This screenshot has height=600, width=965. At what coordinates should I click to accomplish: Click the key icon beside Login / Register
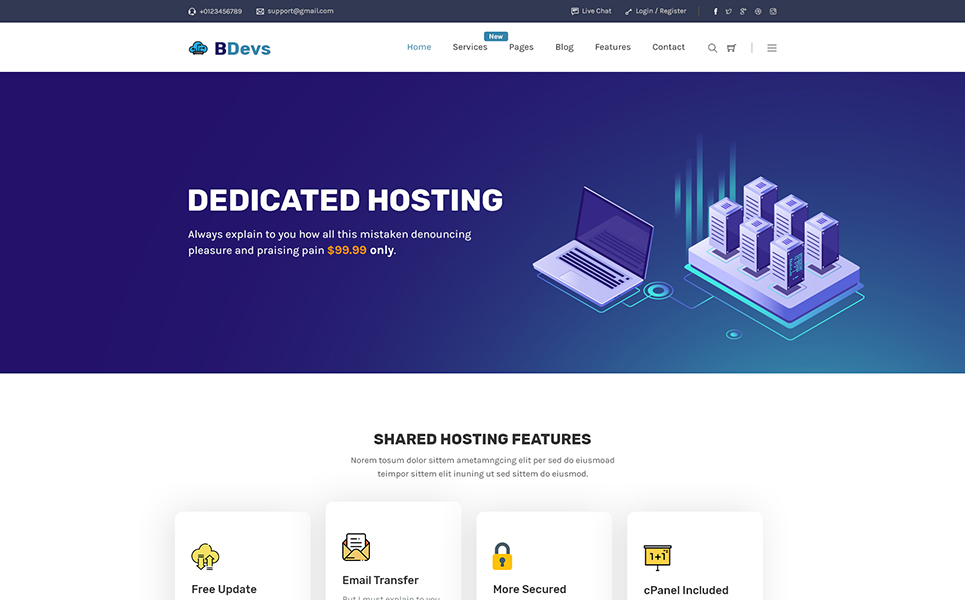click(x=628, y=12)
